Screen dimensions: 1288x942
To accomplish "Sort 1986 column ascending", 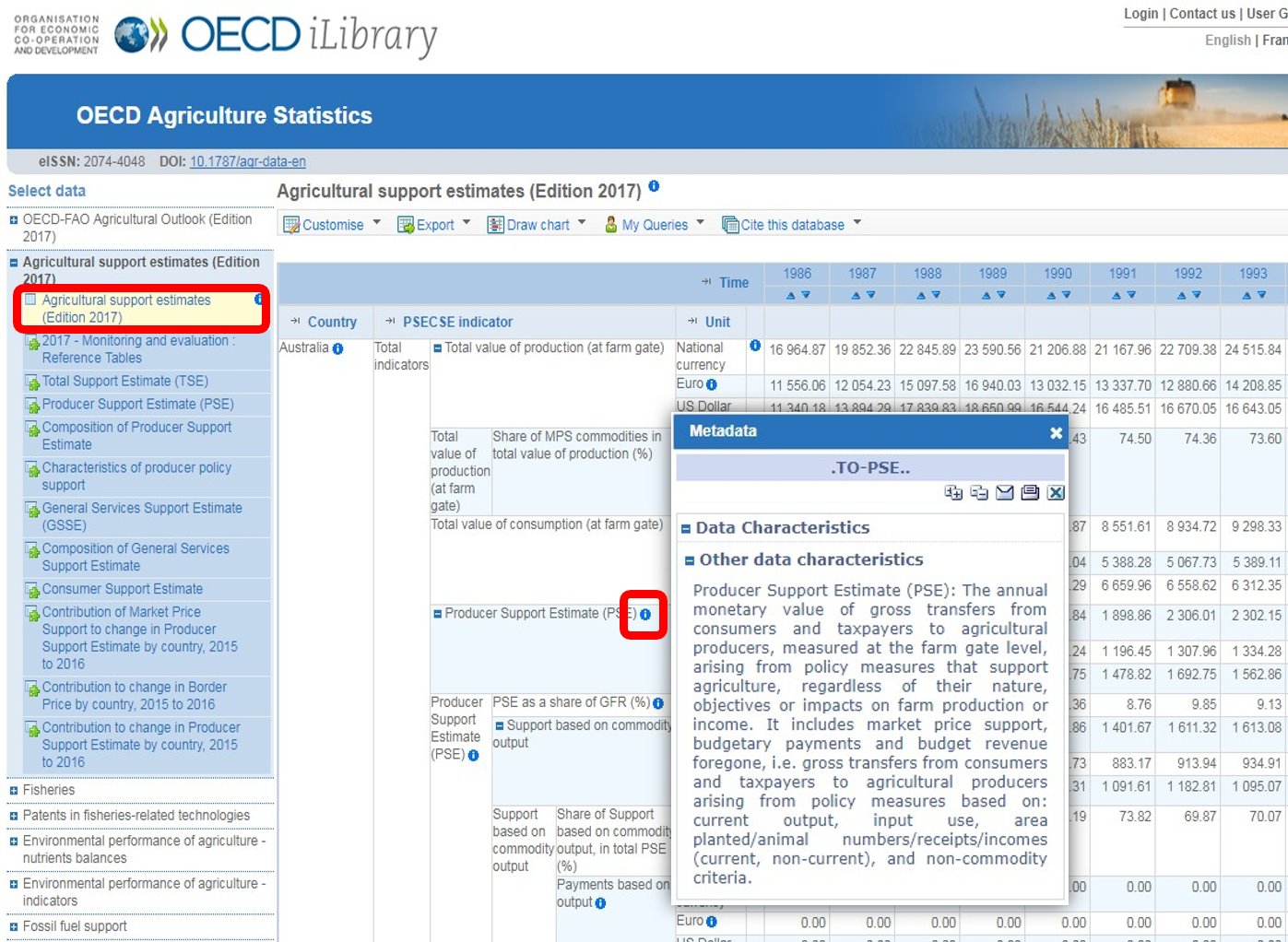I will (790, 295).
